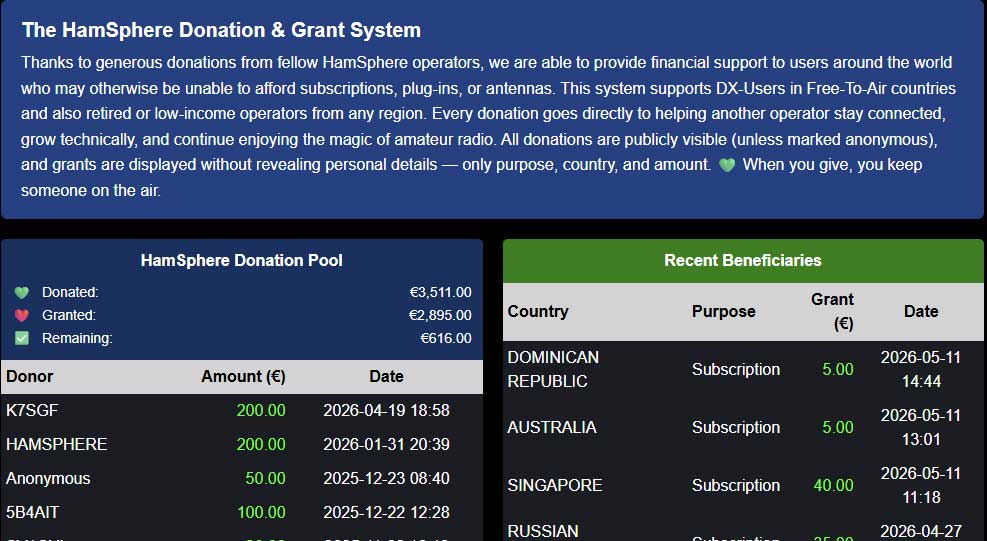
Task: Click the Remaining: label
Action: pyautogui.click(x=77, y=338)
